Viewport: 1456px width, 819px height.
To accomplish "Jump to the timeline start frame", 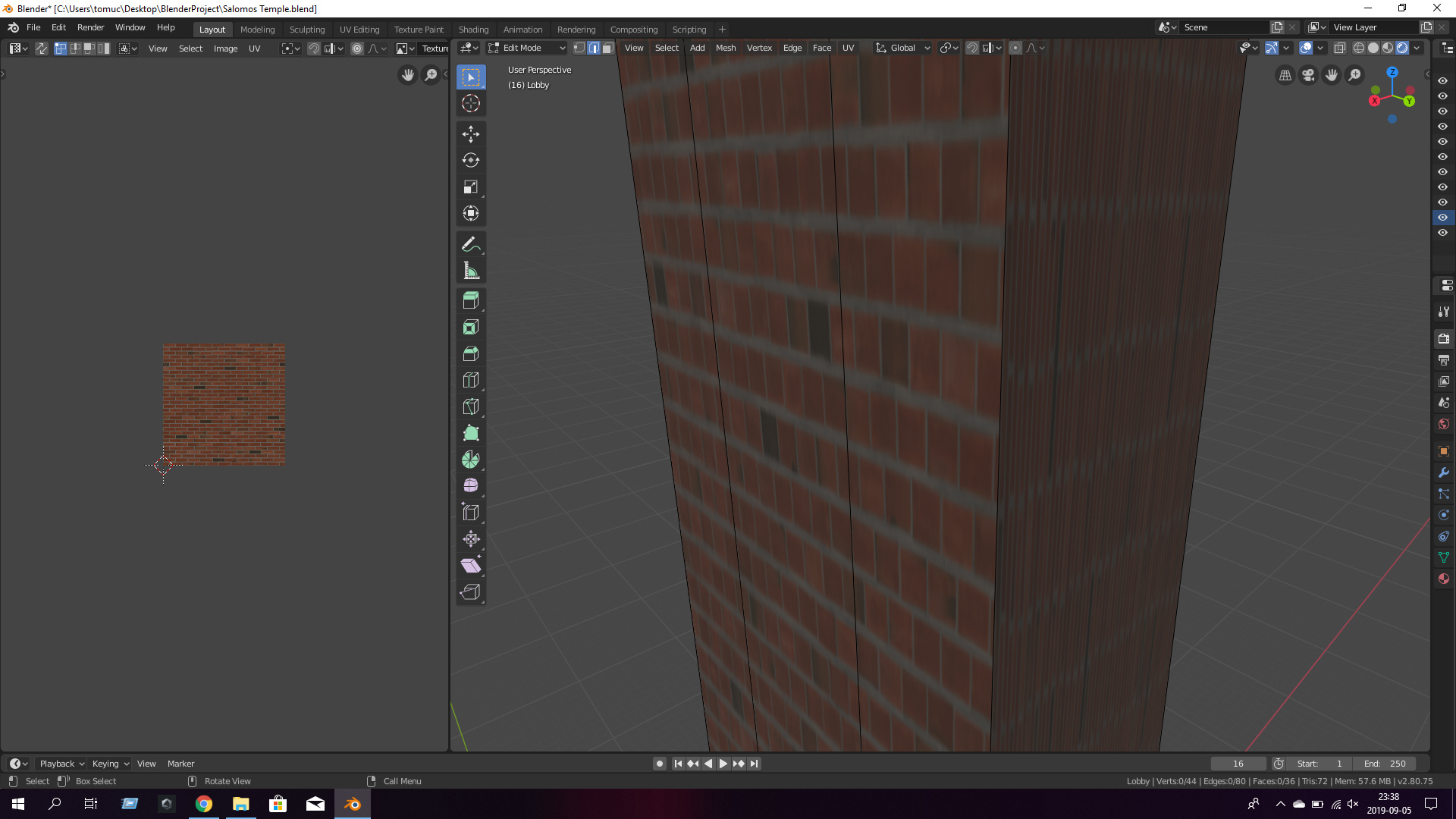I will [x=678, y=764].
